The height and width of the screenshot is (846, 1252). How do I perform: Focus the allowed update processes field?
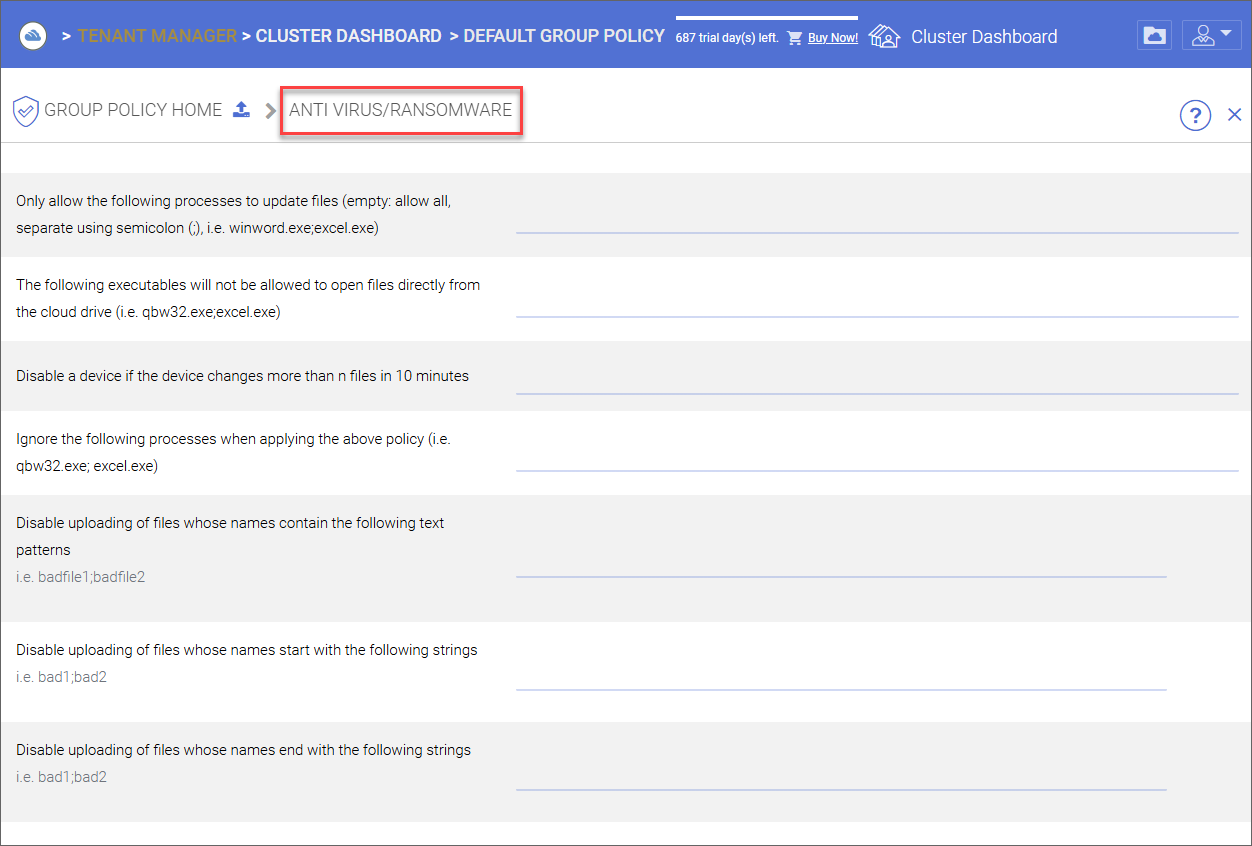[x=877, y=218]
